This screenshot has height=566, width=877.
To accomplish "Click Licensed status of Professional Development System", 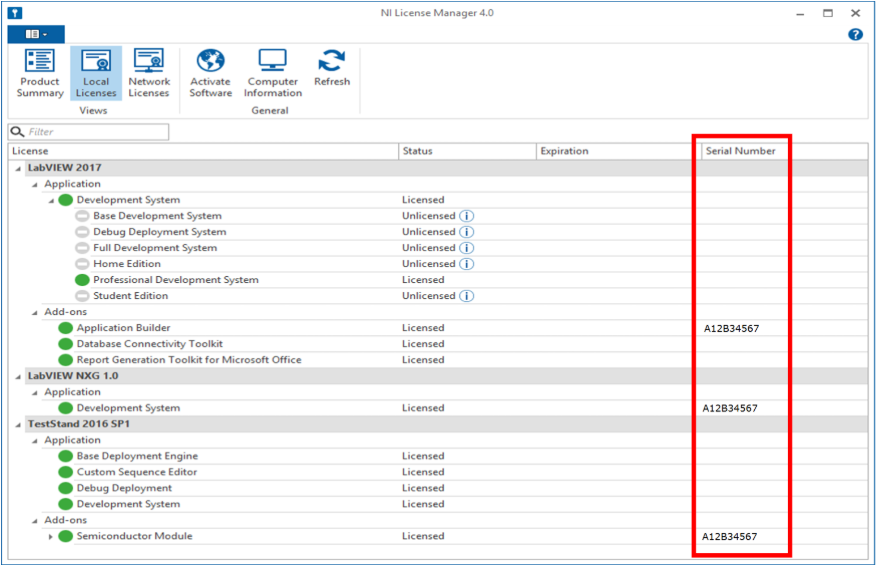I will (x=423, y=280).
